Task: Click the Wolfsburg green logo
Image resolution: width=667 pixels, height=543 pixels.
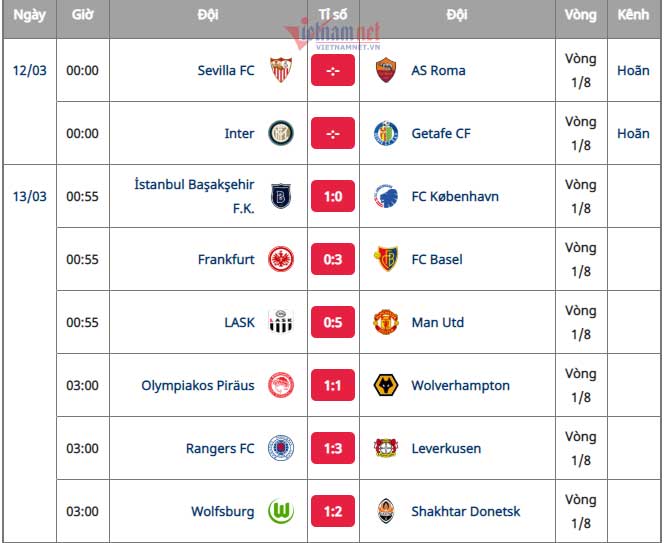Action: pyautogui.click(x=281, y=511)
